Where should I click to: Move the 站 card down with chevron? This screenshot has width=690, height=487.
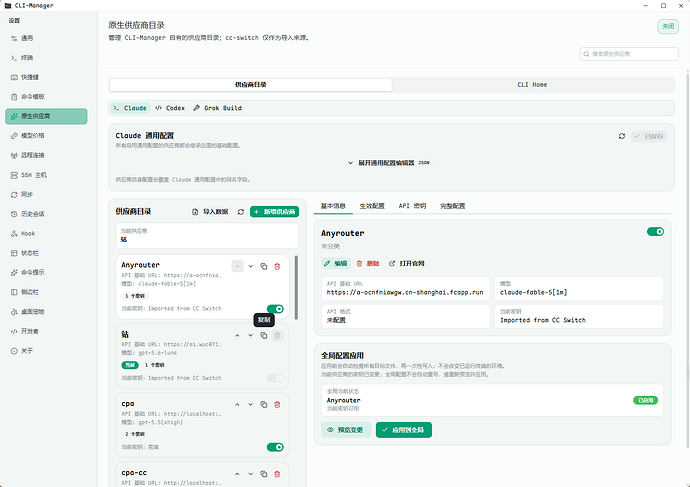point(250,336)
